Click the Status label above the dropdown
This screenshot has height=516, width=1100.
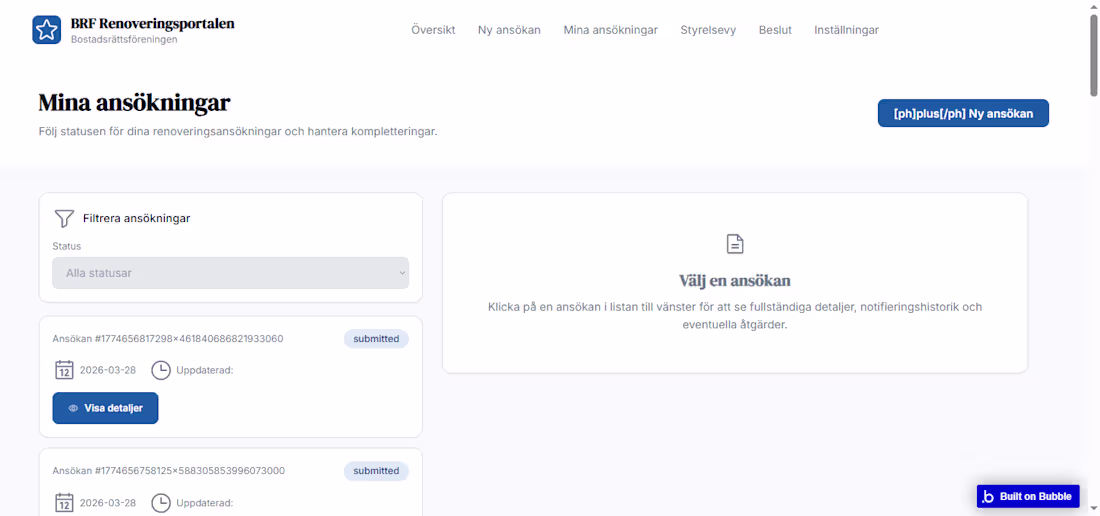67,246
